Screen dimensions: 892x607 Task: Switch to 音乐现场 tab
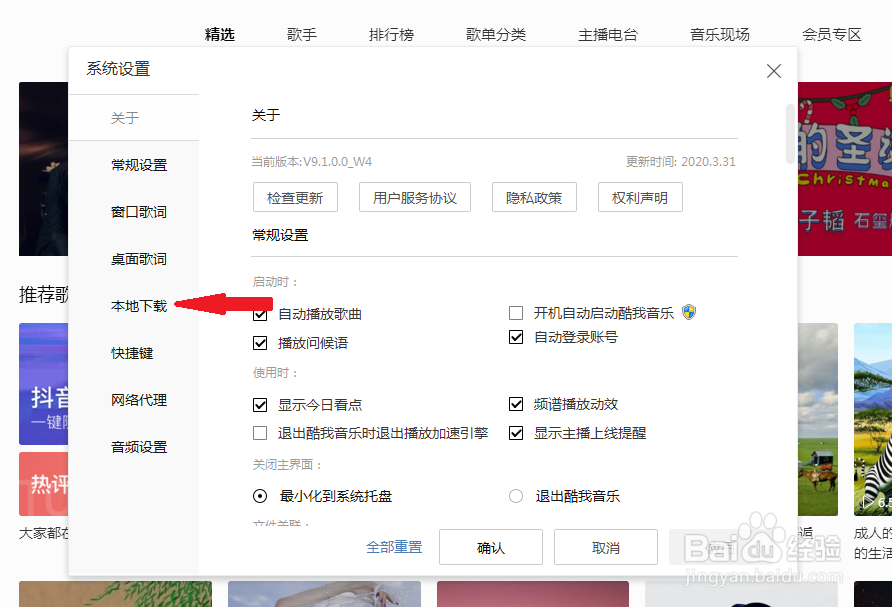pyautogui.click(x=720, y=35)
